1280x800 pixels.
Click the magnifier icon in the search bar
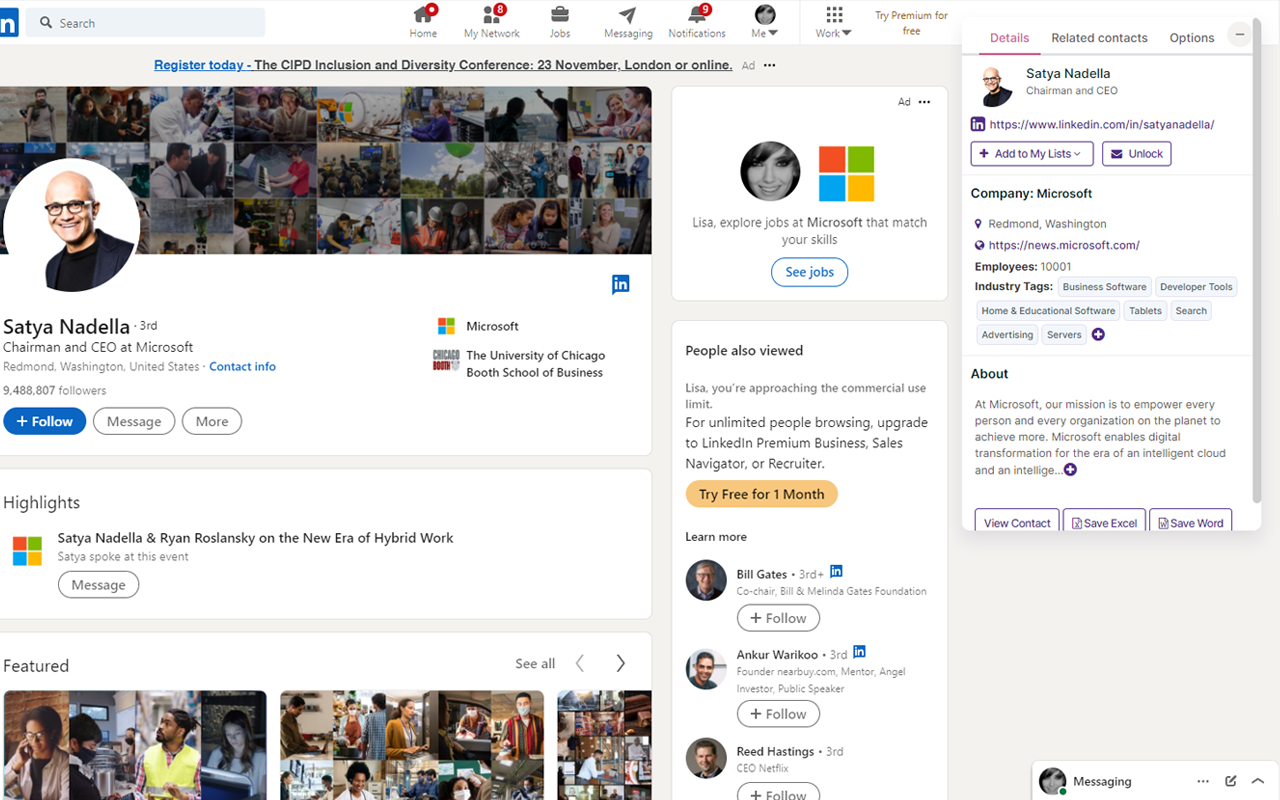46,22
